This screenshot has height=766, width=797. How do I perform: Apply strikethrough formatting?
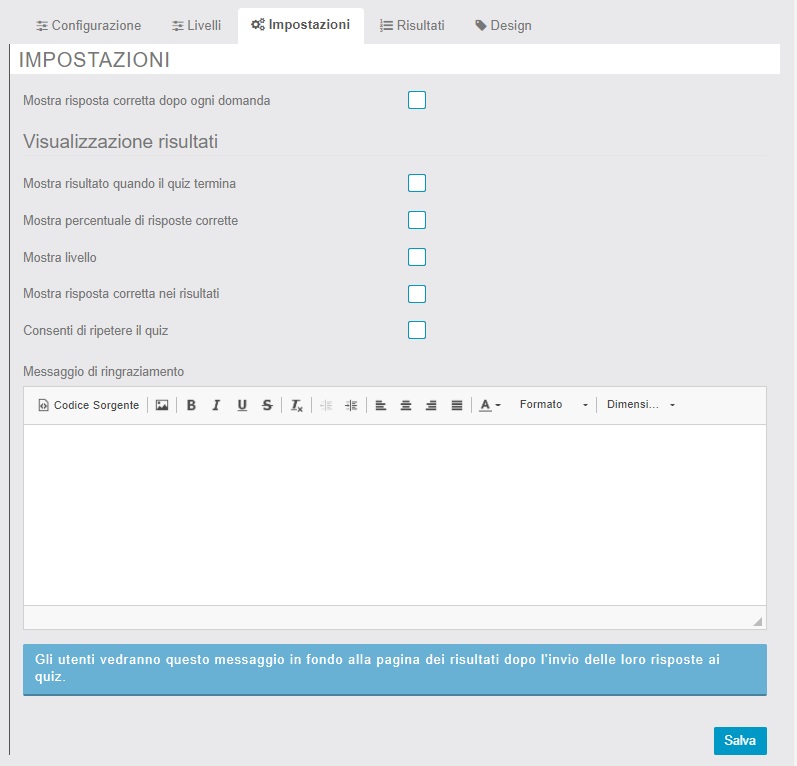pos(267,405)
